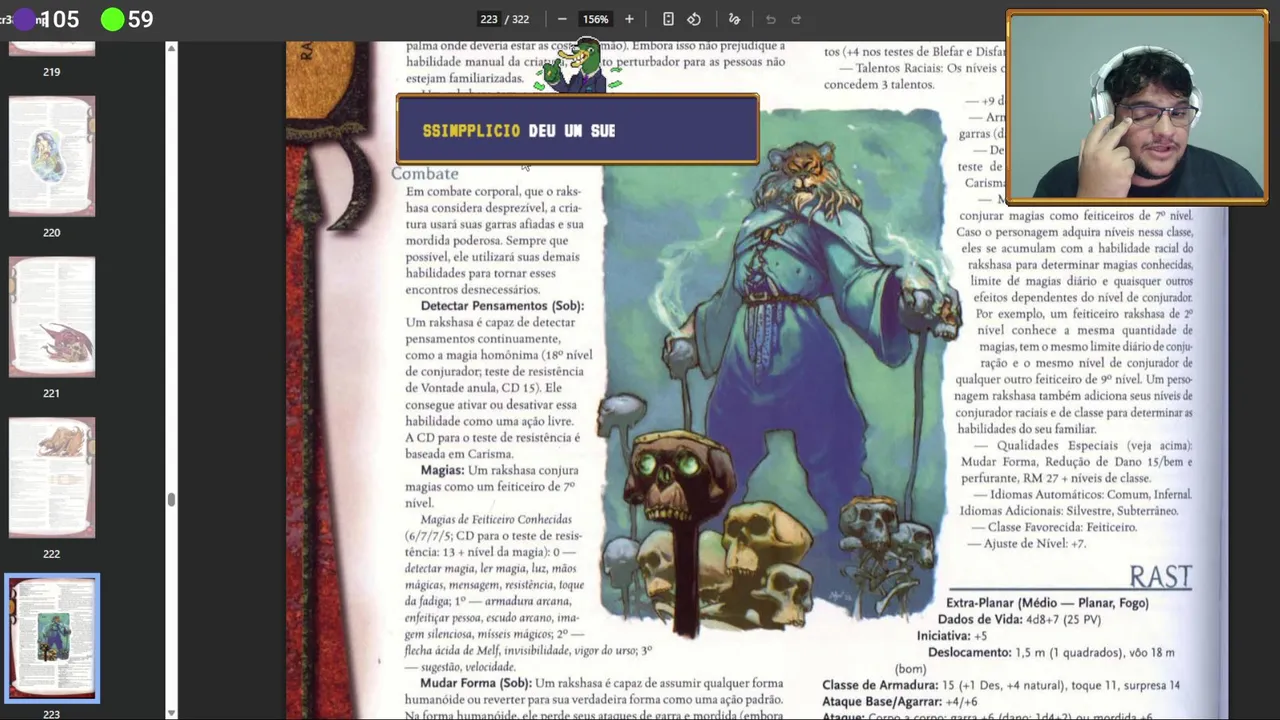
Task: Click the 'RAST' monster heading
Action: coord(1160,577)
